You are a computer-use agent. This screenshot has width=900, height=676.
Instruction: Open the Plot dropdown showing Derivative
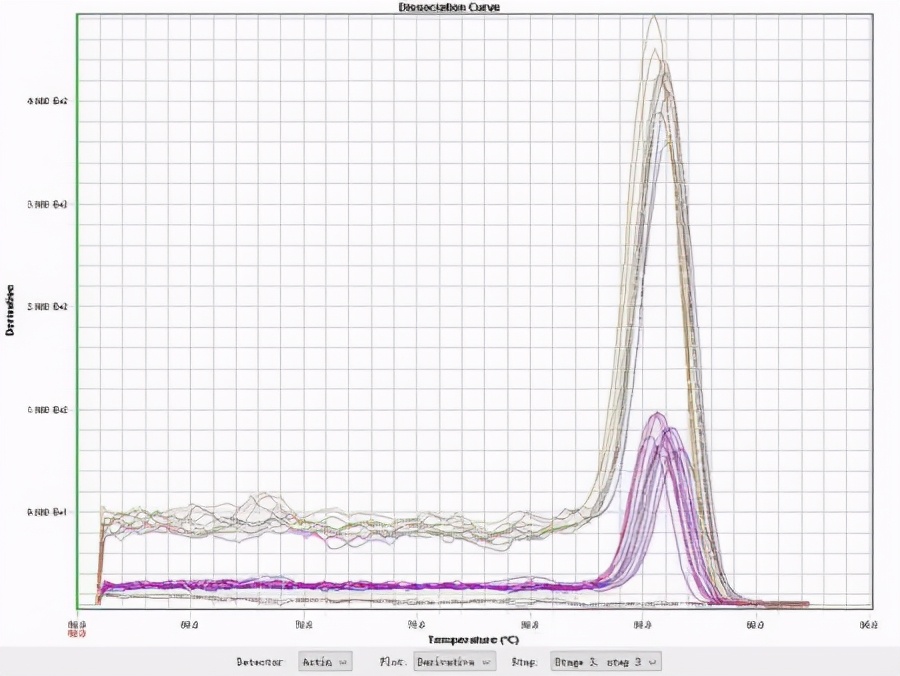(455, 662)
